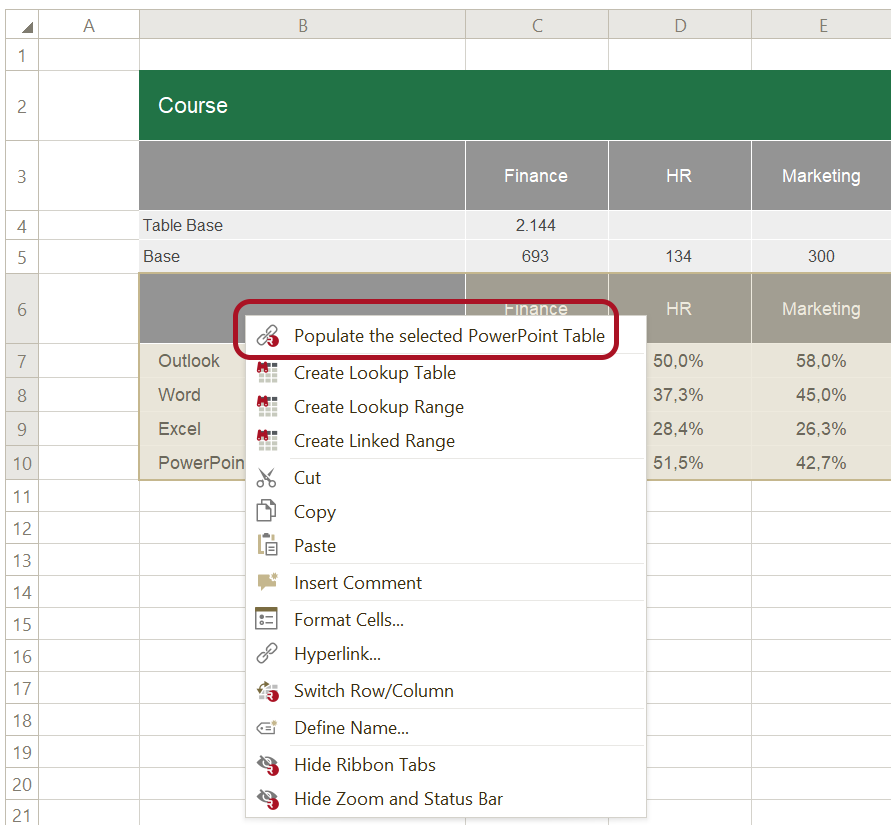Viewport: 891px width, 825px height.
Task: Open Format Cells... dialog
Action: [x=348, y=620]
